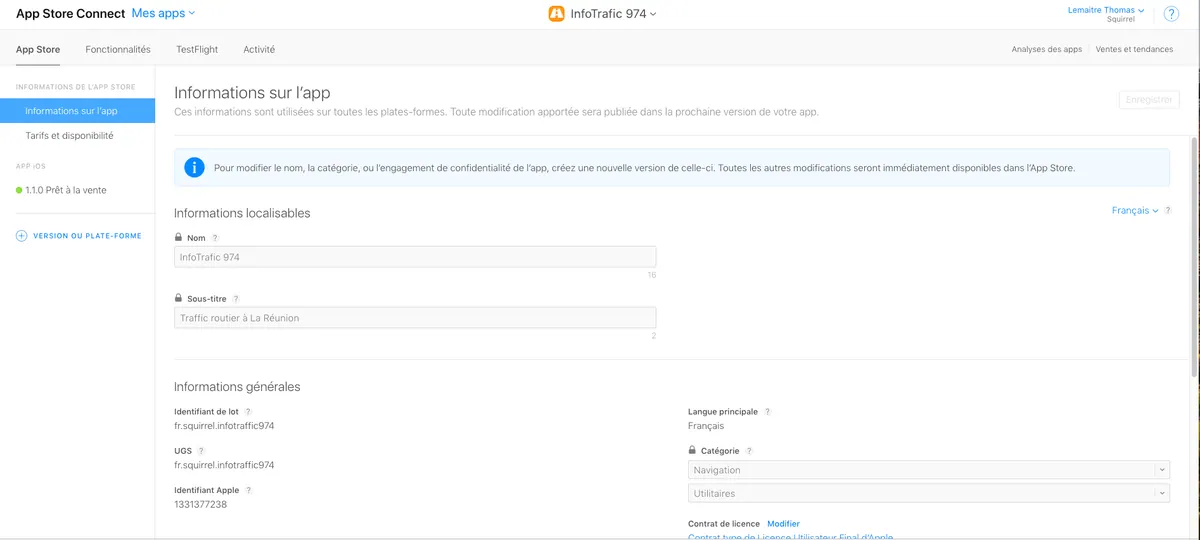Click the help icon next to Nom
The image size is (1200, 540).
point(215,238)
